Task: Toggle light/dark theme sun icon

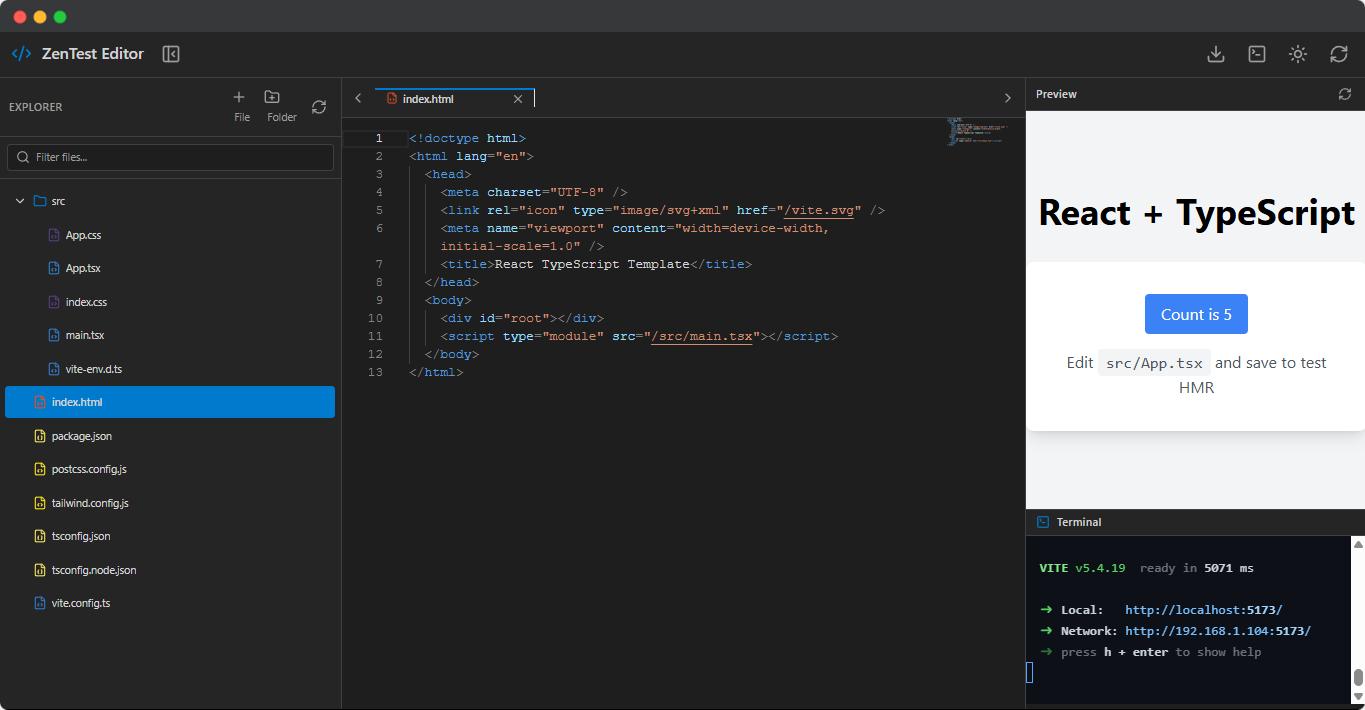Action: point(1298,54)
